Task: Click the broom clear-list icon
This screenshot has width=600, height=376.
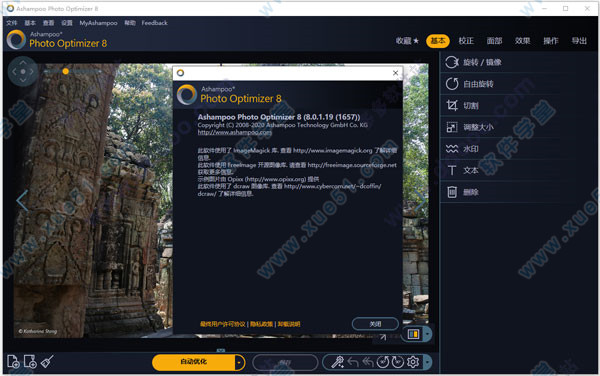Action: pos(47,361)
